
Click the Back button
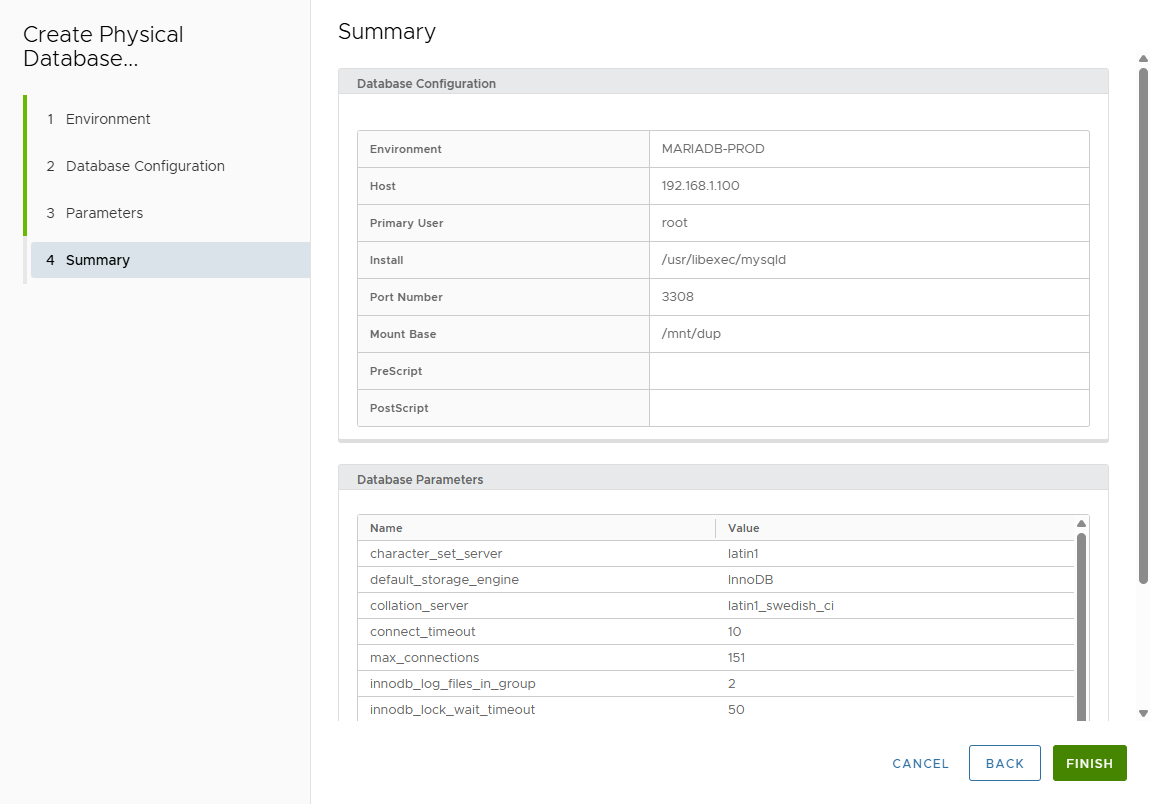(1004, 763)
